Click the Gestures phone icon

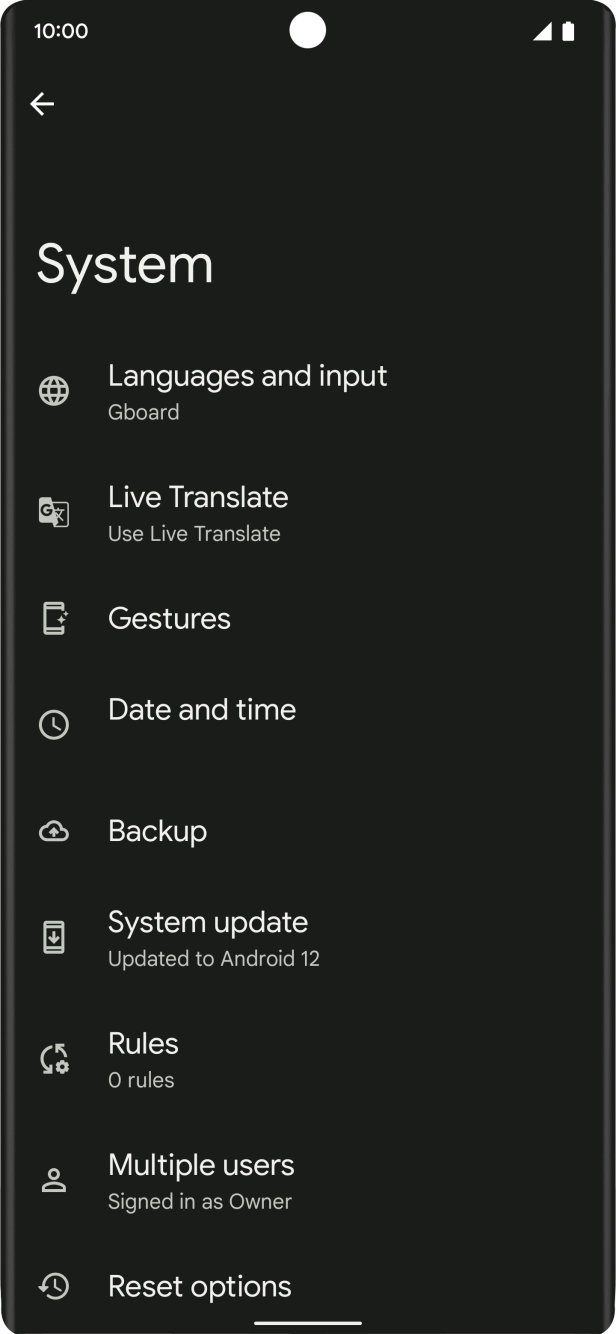click(x=53, y=618)
